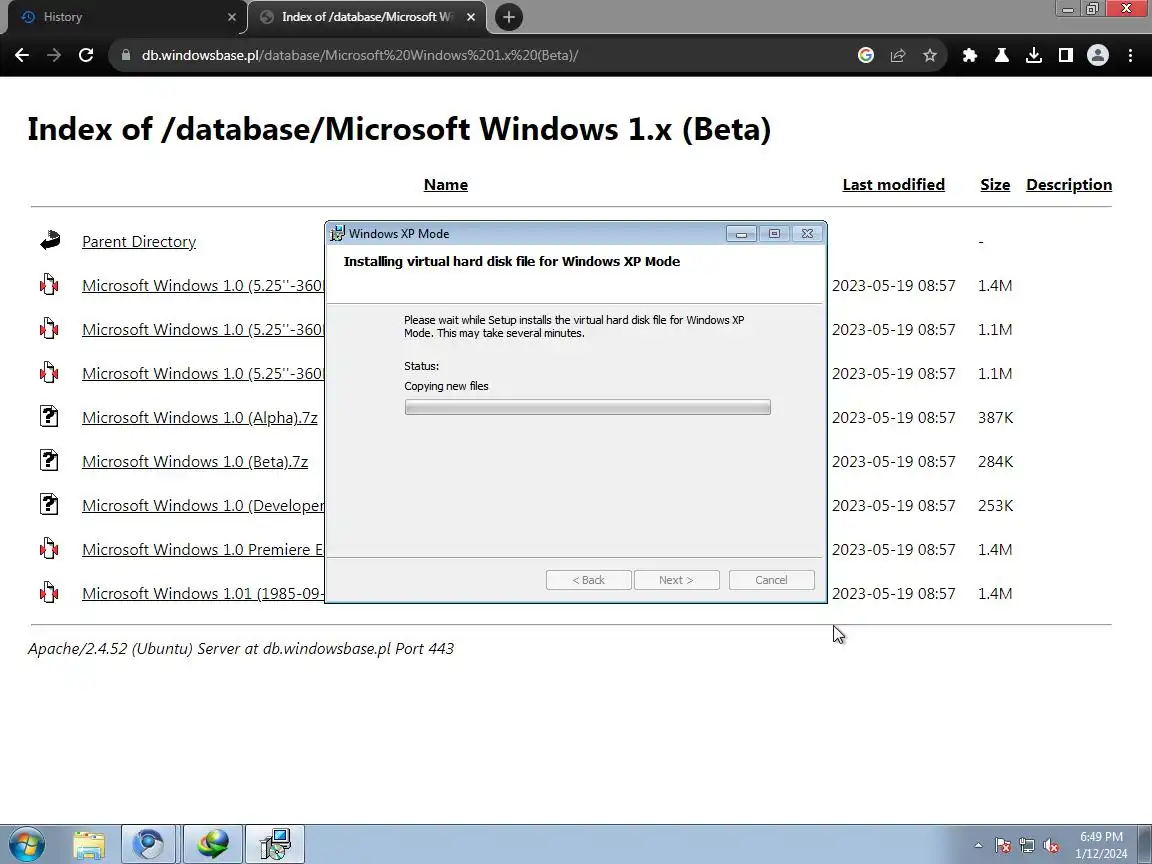
Task: Minimize the Windows XP Mode dialog
Action: pyautogui.click(x=741, y=234)
